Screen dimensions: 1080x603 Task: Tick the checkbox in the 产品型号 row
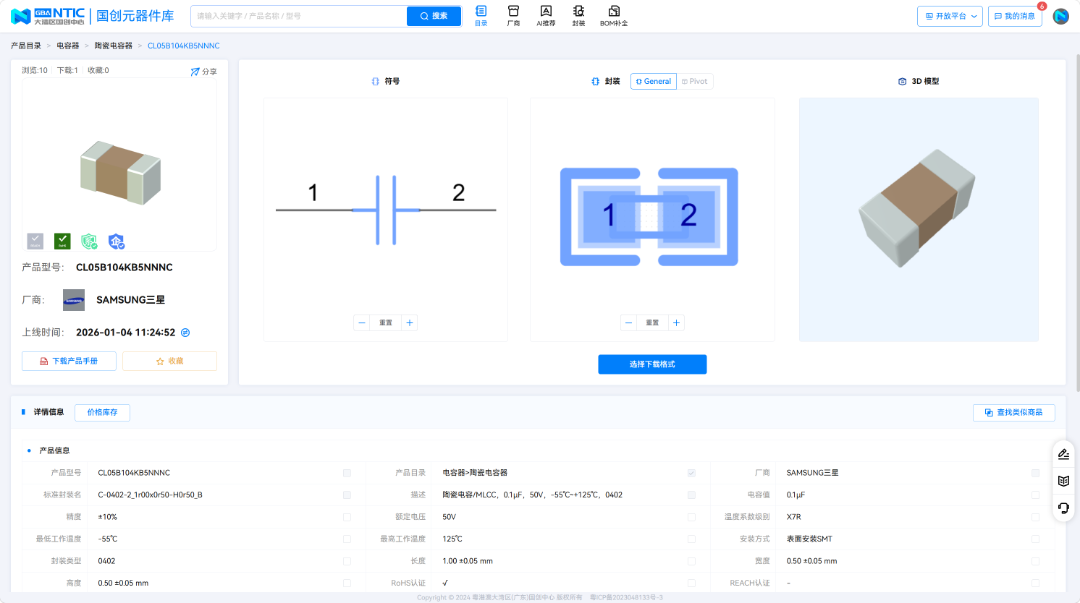pyautogui.click(x=346, y=473)
